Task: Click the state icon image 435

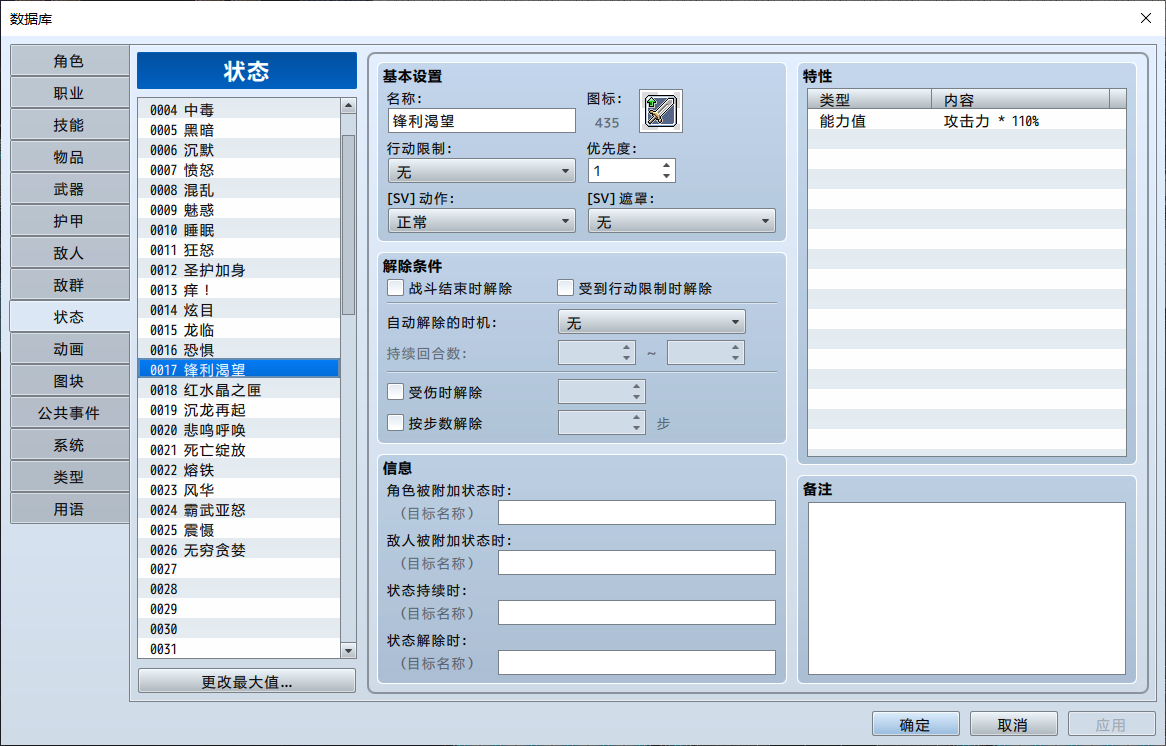Action: click(x=660, y=112)
